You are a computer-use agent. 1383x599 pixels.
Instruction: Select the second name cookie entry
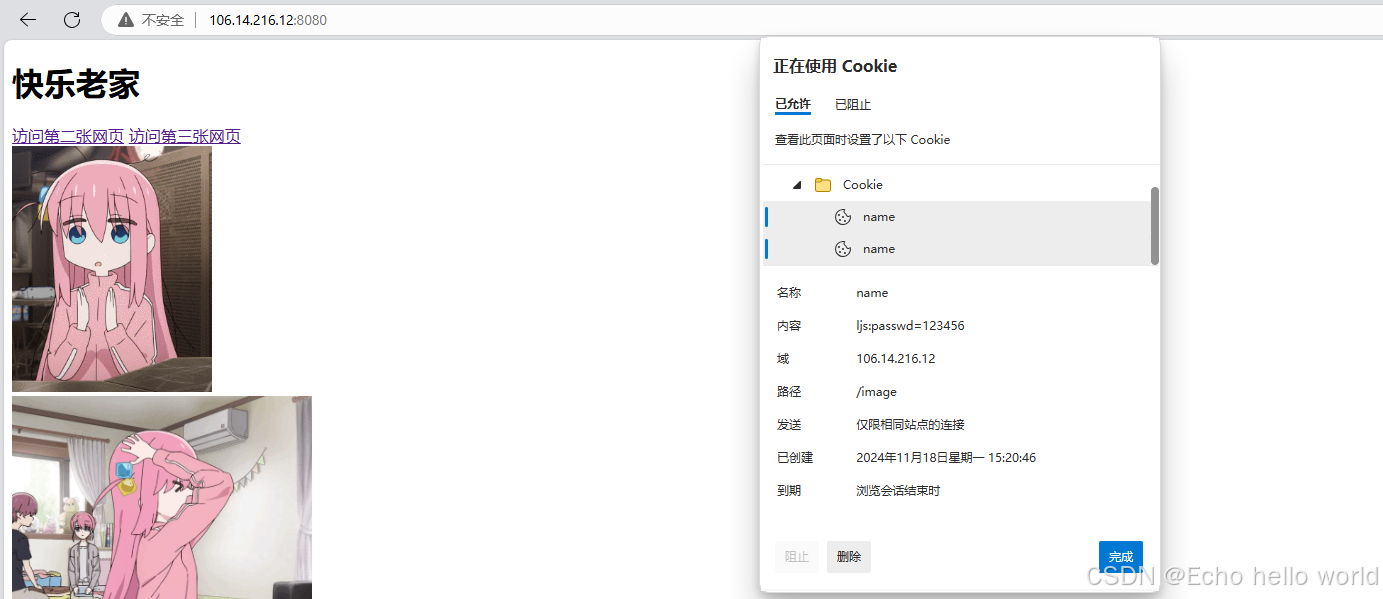click(957, 249)
